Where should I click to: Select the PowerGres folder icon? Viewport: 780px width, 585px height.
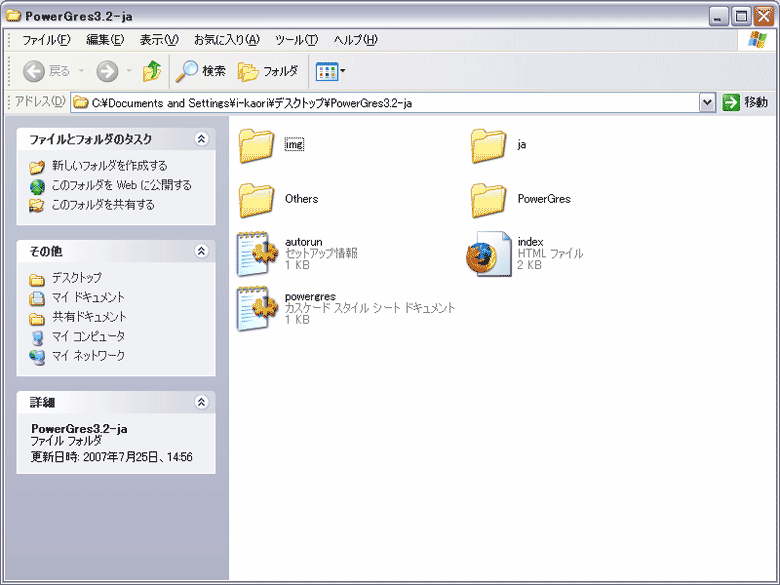pos(489,199)
